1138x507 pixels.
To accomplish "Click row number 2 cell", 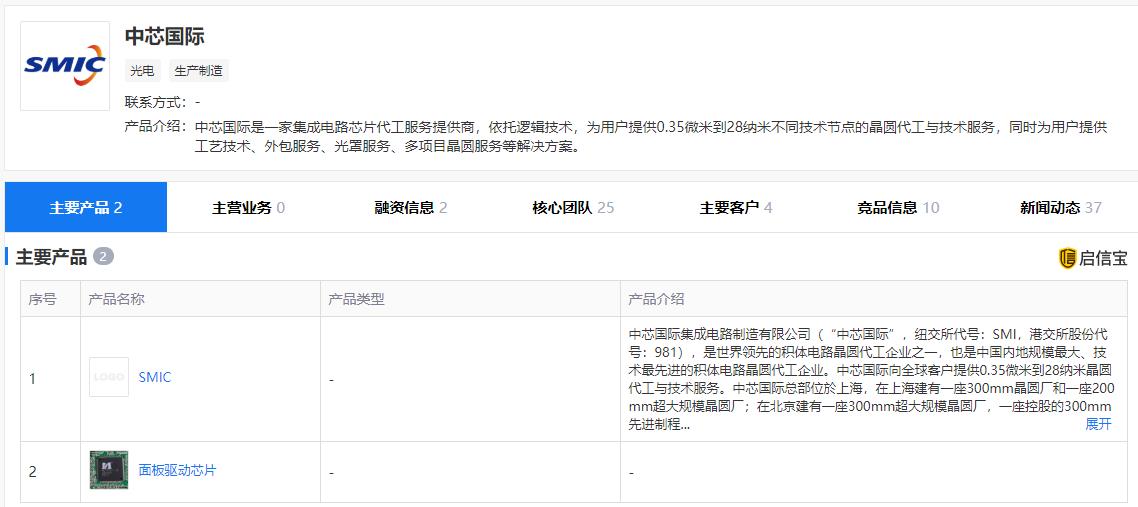I will 50,471.
